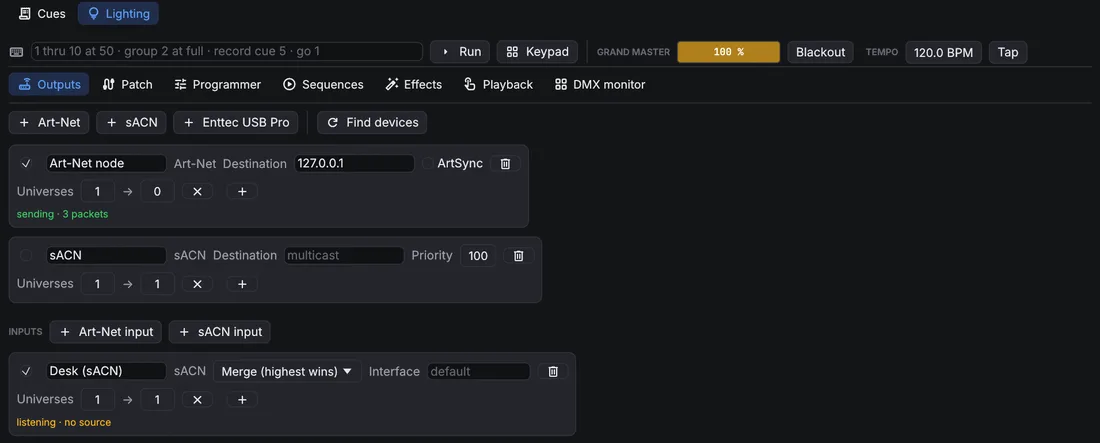Edit the Desk (sACN) name field

106,371
